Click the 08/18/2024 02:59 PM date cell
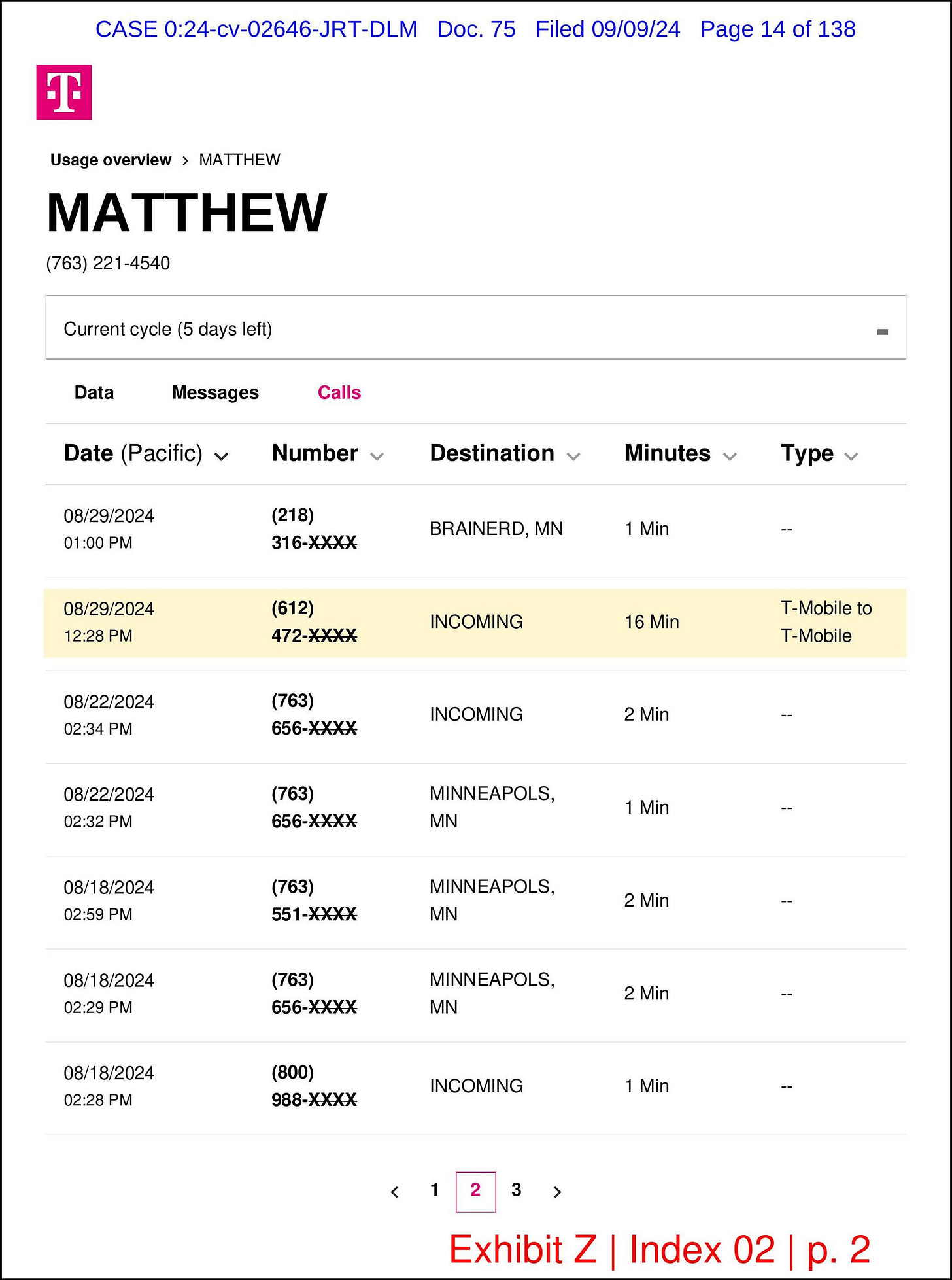 pos(109,901)
